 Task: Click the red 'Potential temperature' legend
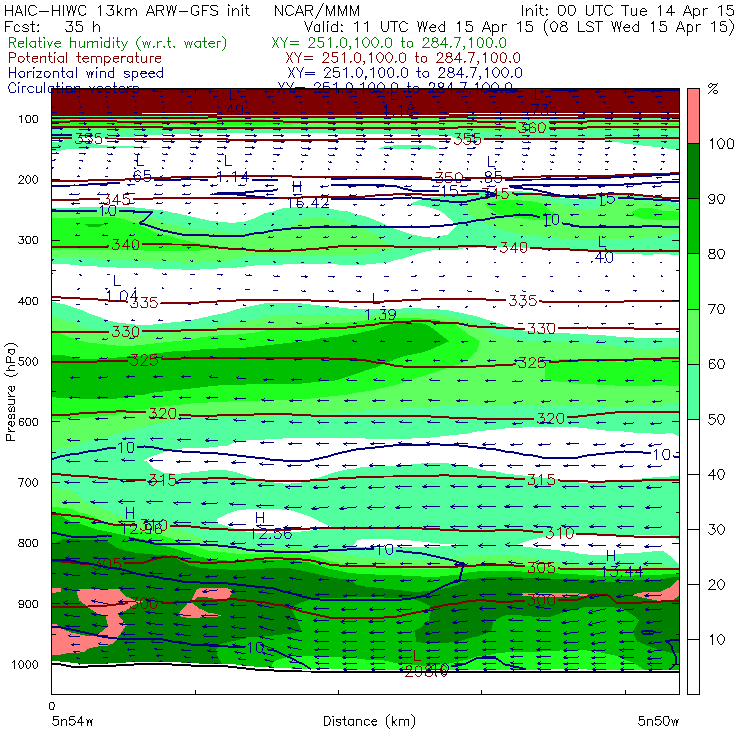click(85, 58)
